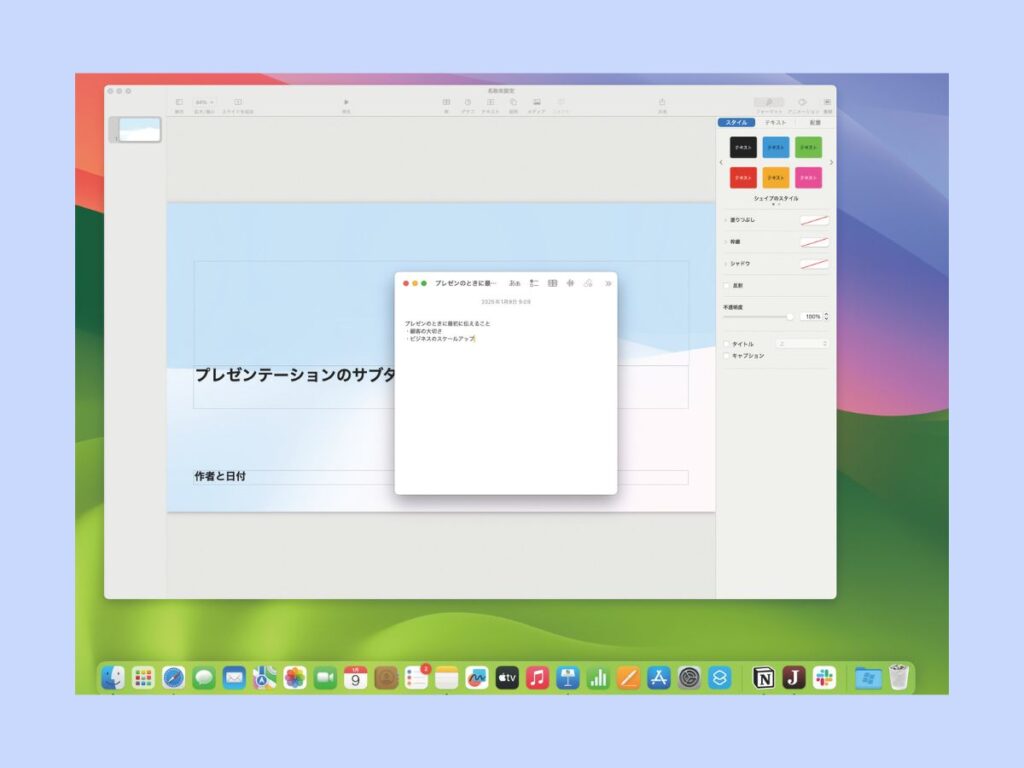Click the checklist icon in Notes toolbar

[x=534, y=283]
